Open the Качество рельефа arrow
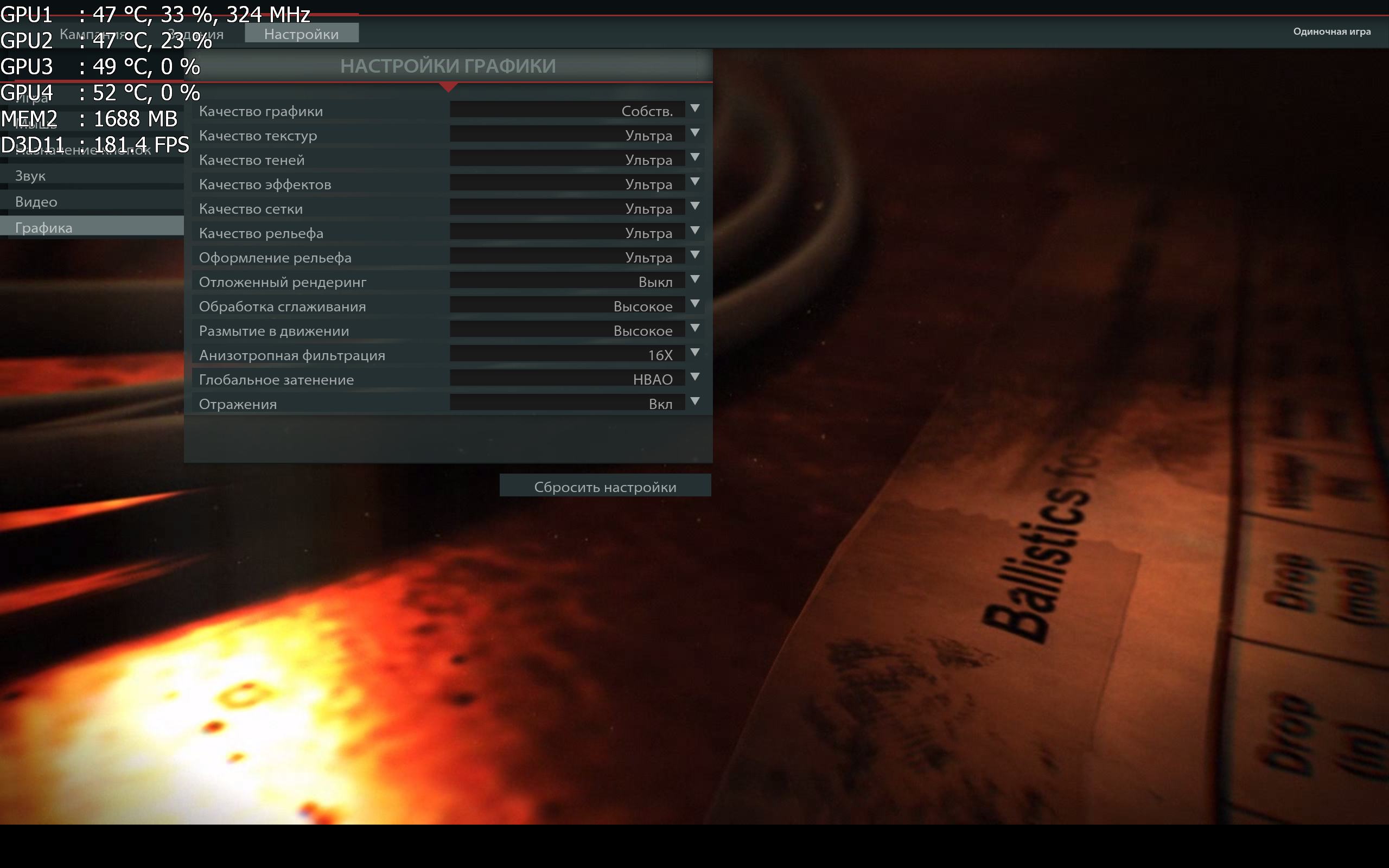 tap(694, 230)
